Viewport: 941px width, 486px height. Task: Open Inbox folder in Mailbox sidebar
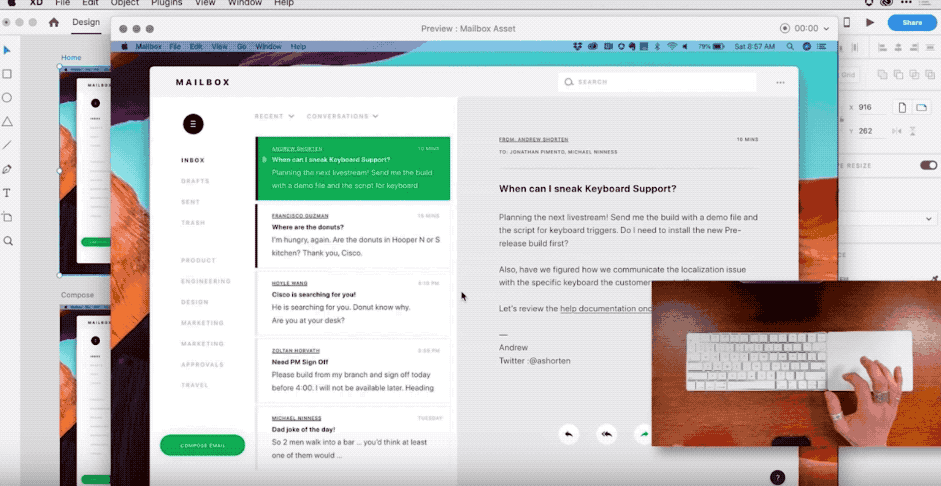coord(193,160)
